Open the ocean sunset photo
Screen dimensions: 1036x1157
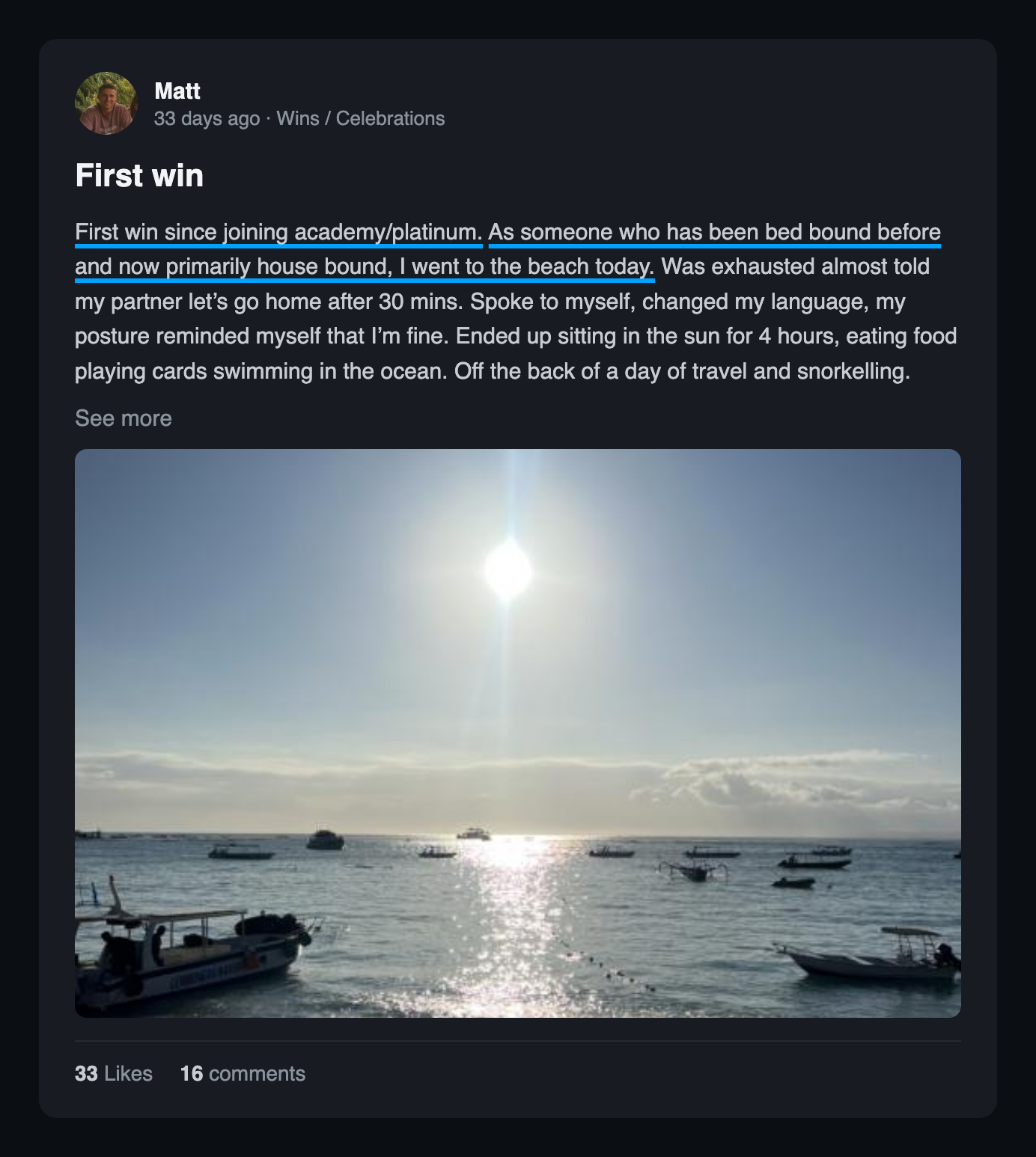click(x=518, y=733)
